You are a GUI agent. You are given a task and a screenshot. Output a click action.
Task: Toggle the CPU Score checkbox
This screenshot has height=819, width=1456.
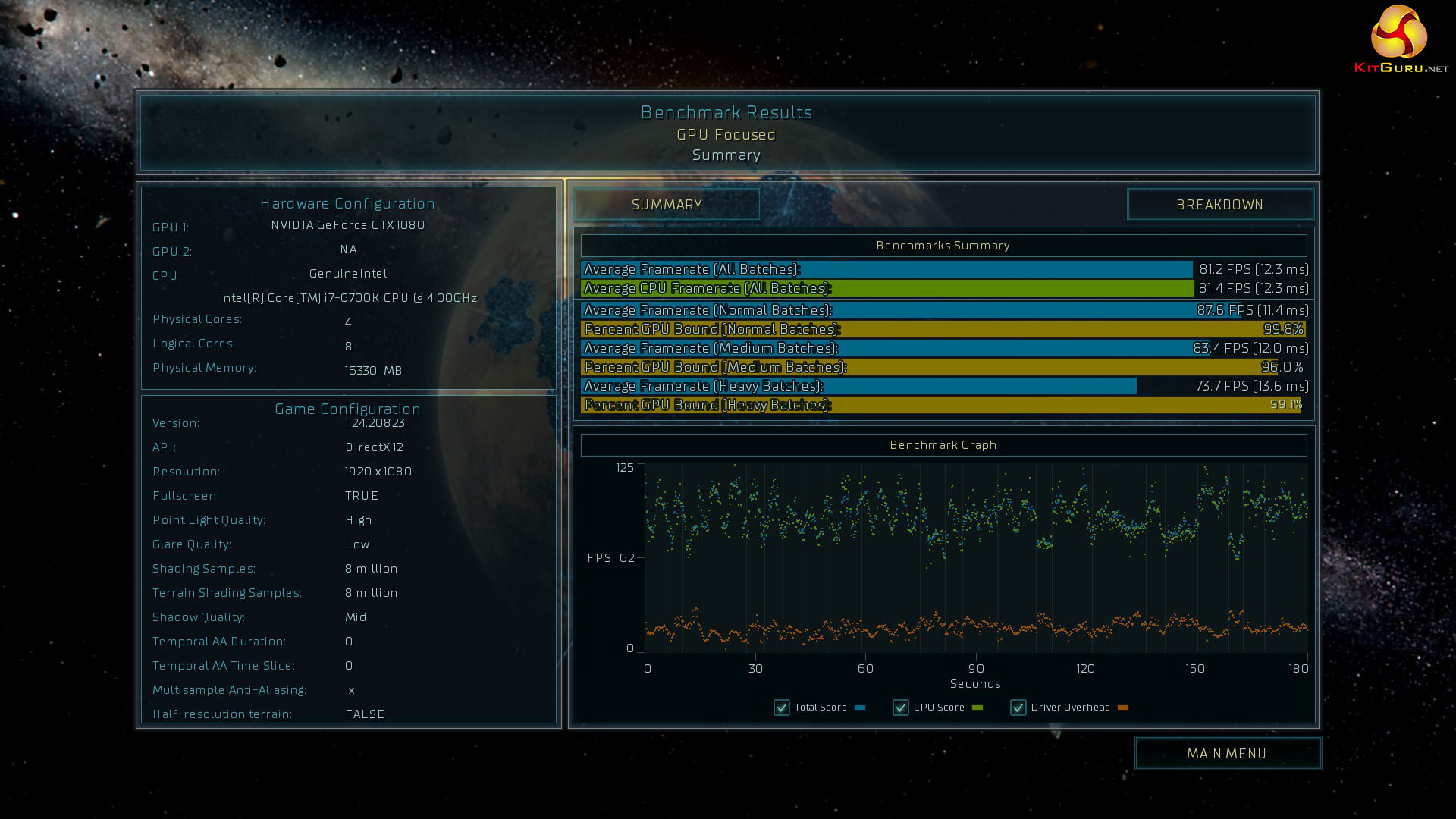[900, 708]
